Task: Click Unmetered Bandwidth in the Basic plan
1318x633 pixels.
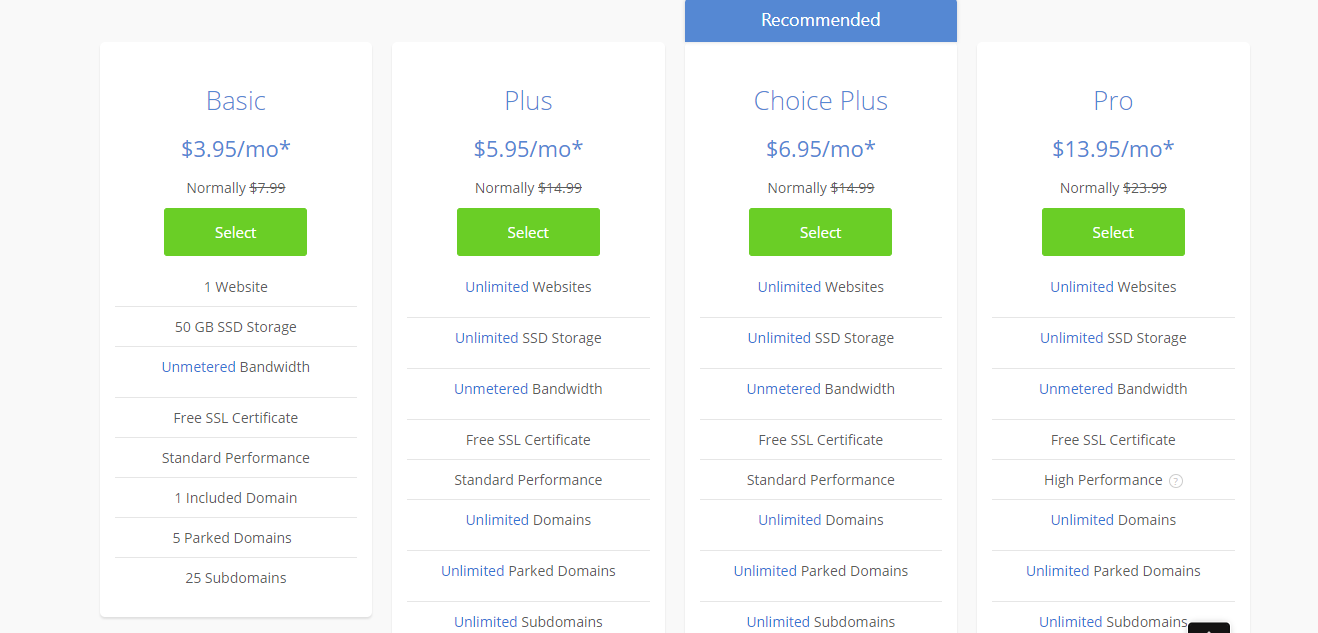Action: point(236,367)
